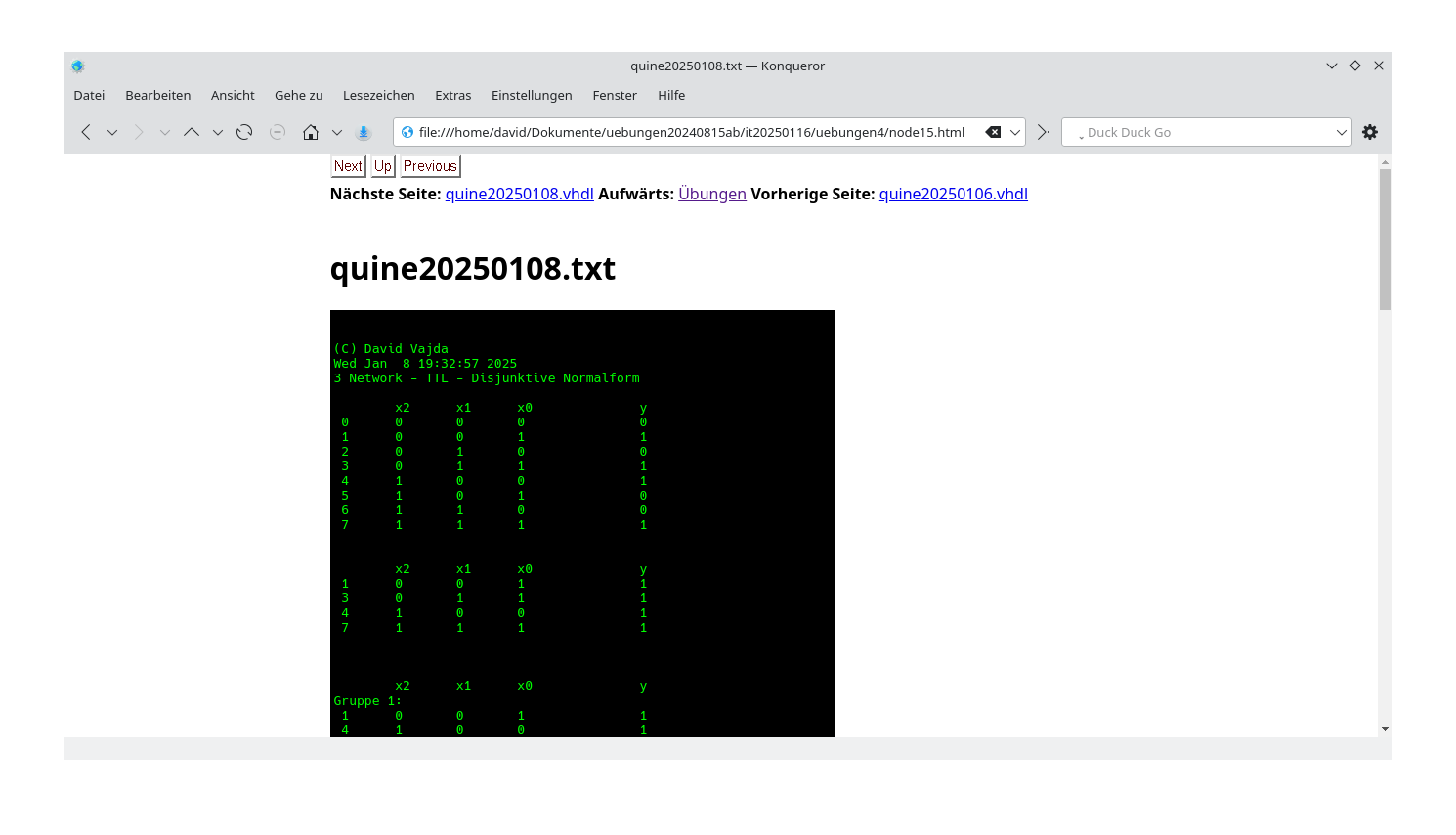This screenshot has width=1456, height=835.
Task: Click the Up navigation arrow icon
Action: [x=192, y=132]
